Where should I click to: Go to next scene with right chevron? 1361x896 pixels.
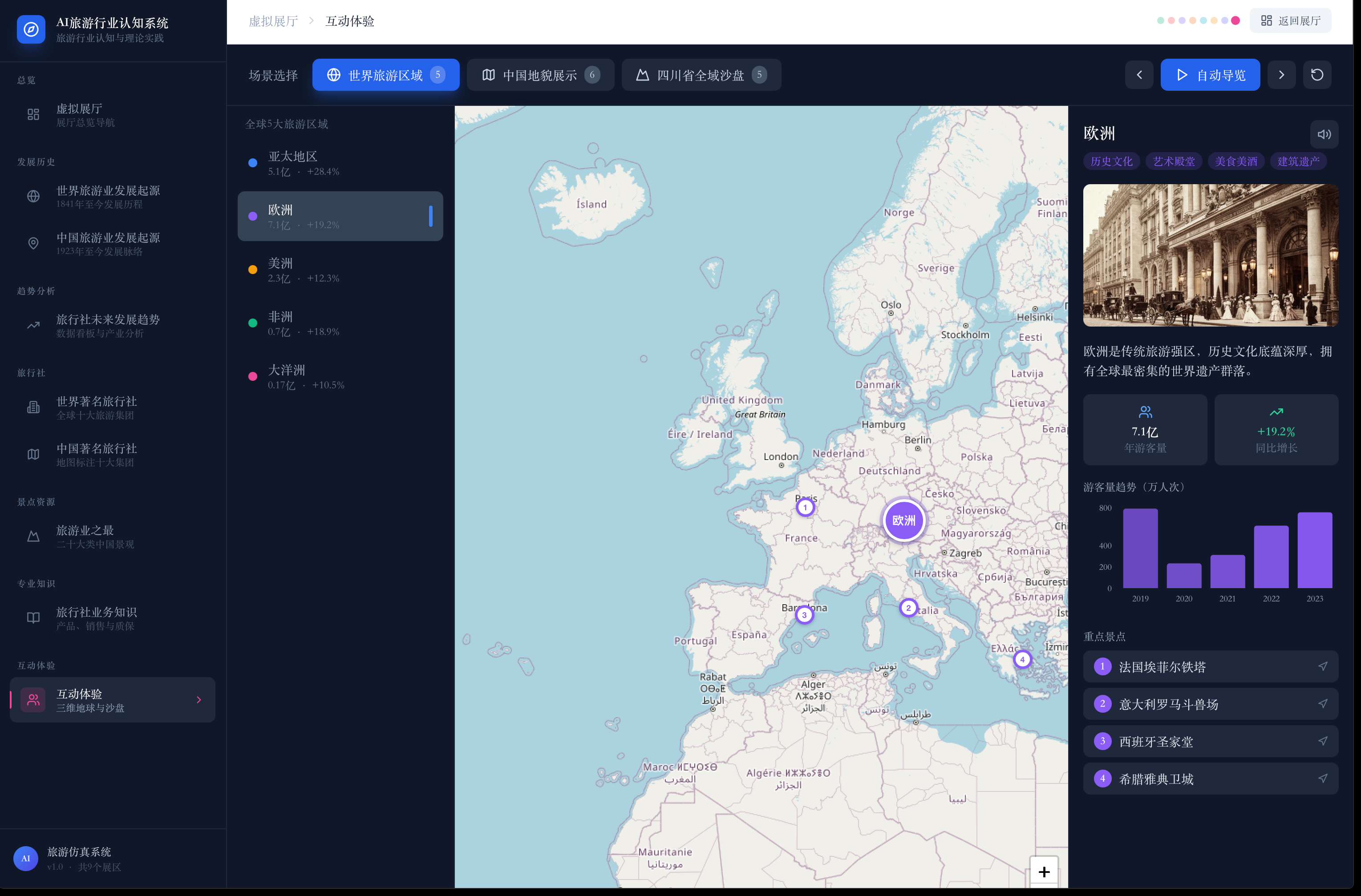pyautogui.click(x=1281, y=75)
